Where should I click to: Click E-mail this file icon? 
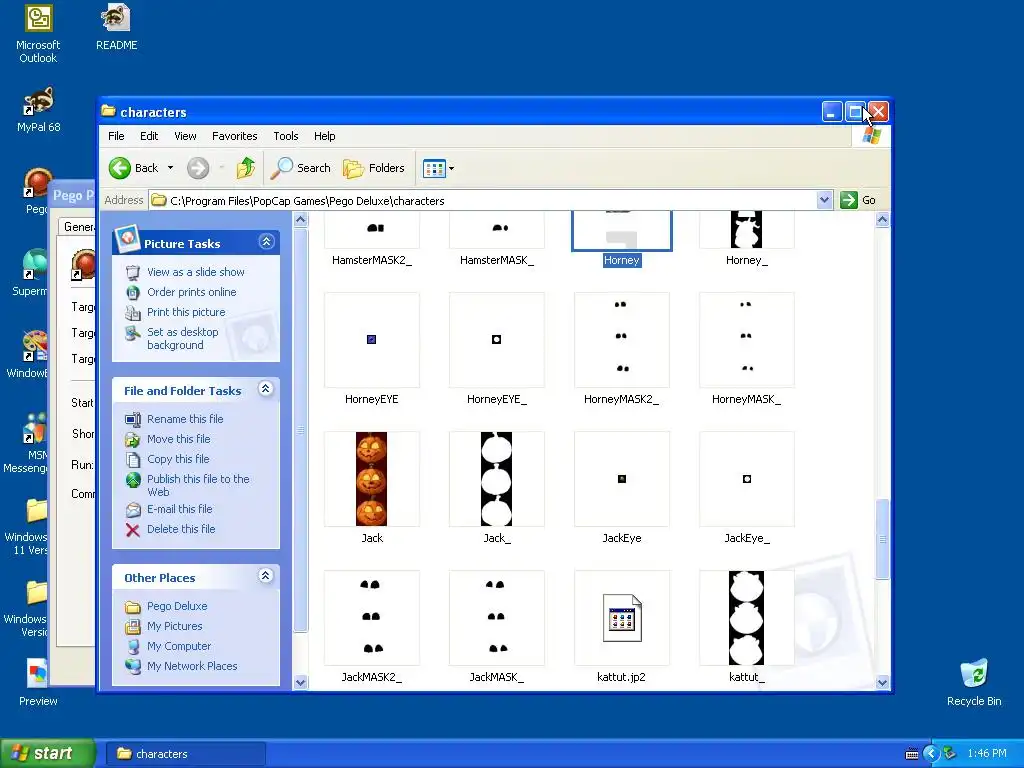tap(133, 509)
